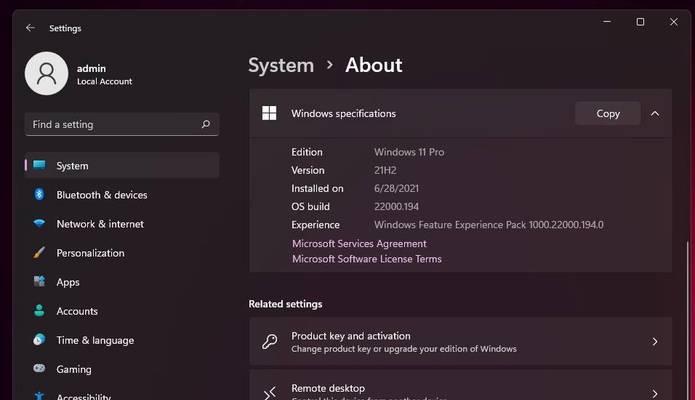Viewport: 695px width, 400px height.
Task: Click the 21H2 version value
Action: (x=385, y=170)
